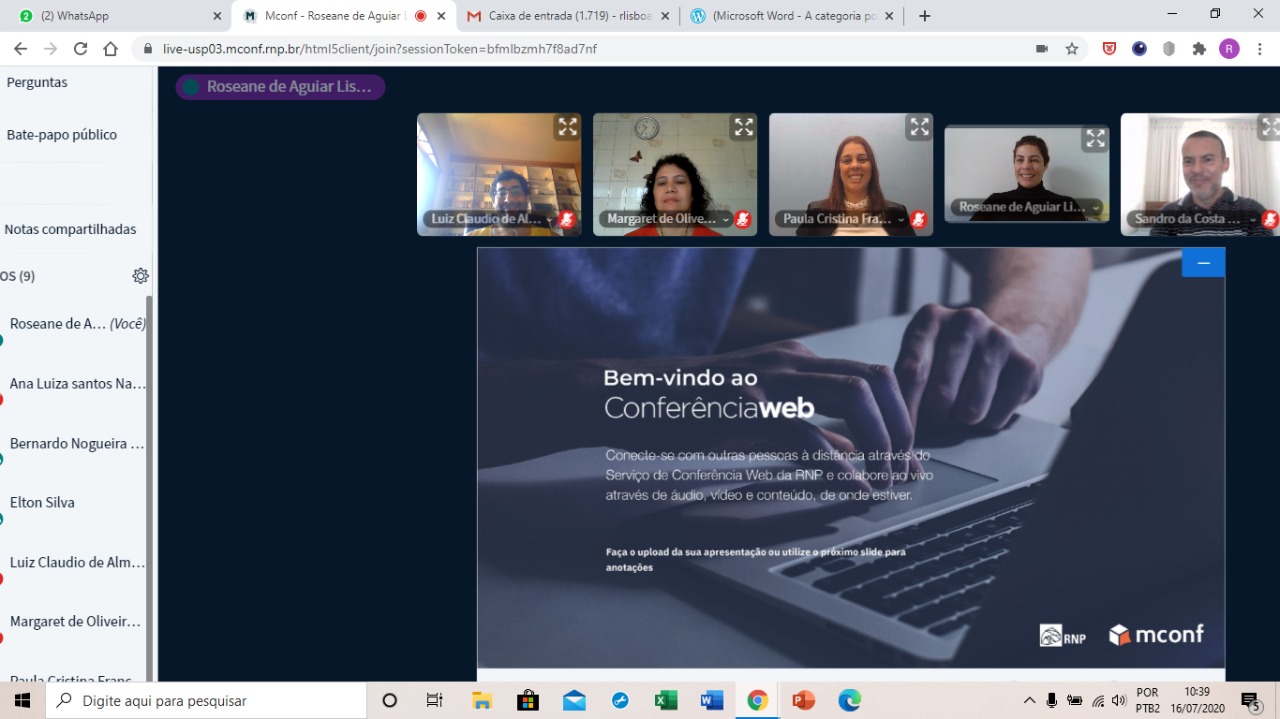Click muted microphone icon on Luiz Claudio's video

(x=567, y=219)
